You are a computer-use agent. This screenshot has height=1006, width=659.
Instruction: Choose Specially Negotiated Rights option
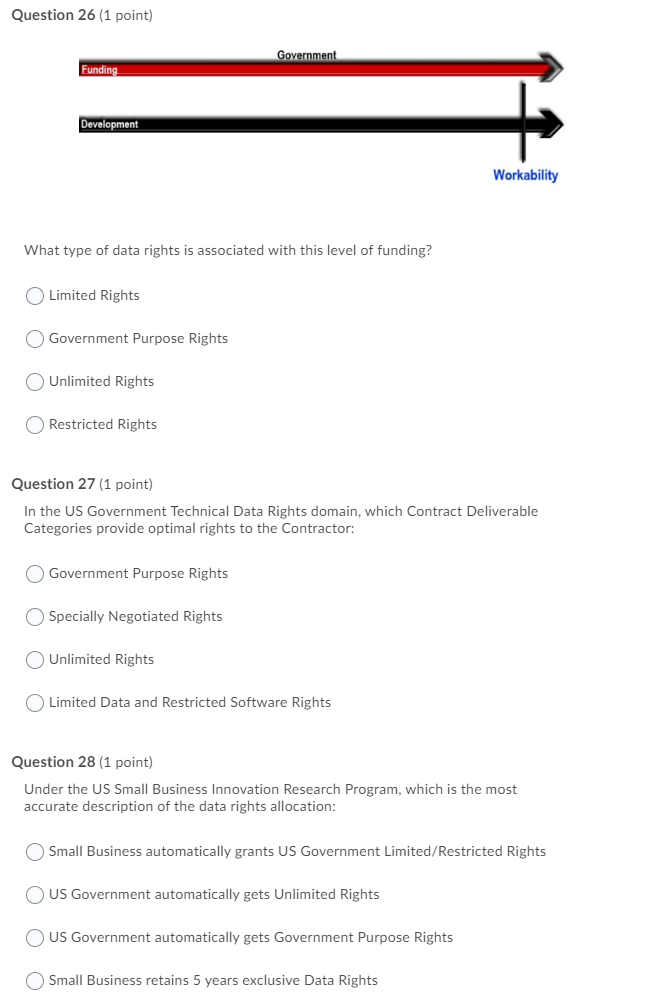35,616
